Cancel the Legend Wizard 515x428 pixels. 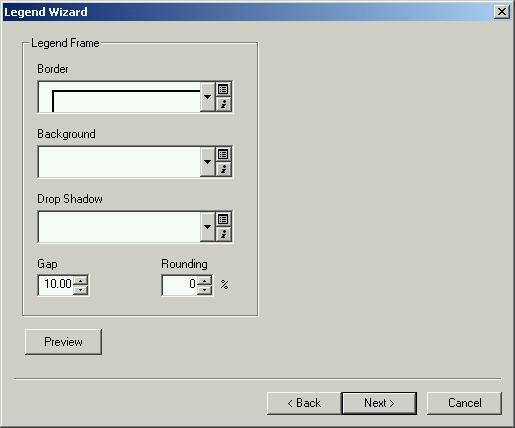(x=464, y=403)
